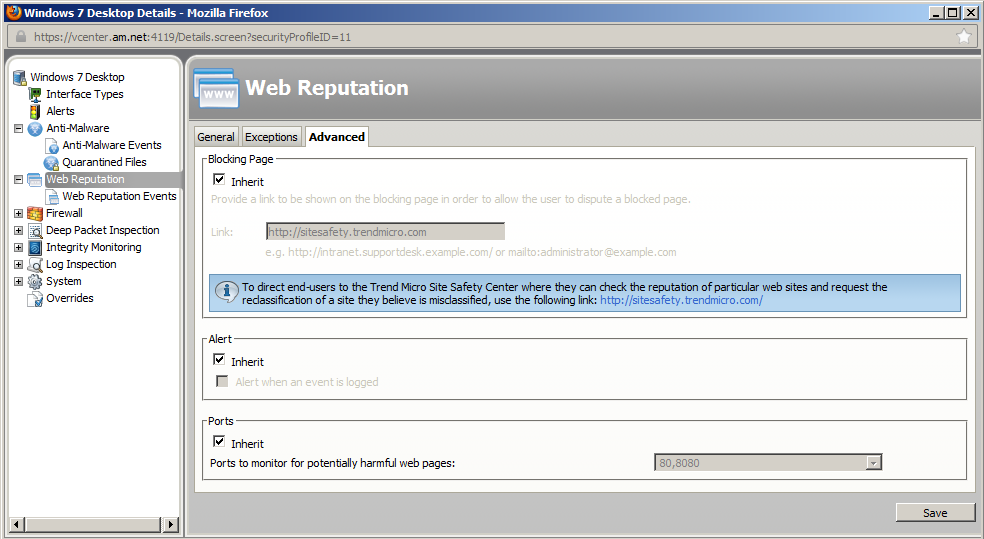Click the Windows 7 Desktop computer icon
The height and width of the screenshot is (539, 984).
(x=19, y=77)
